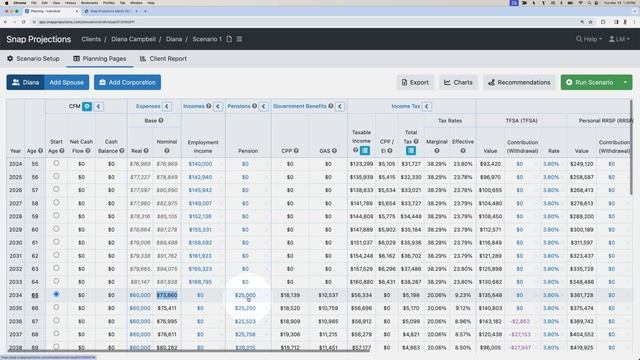Open the scenario list menu icon
This screenshot has width=640, height=360.
[x=239, y=39]
